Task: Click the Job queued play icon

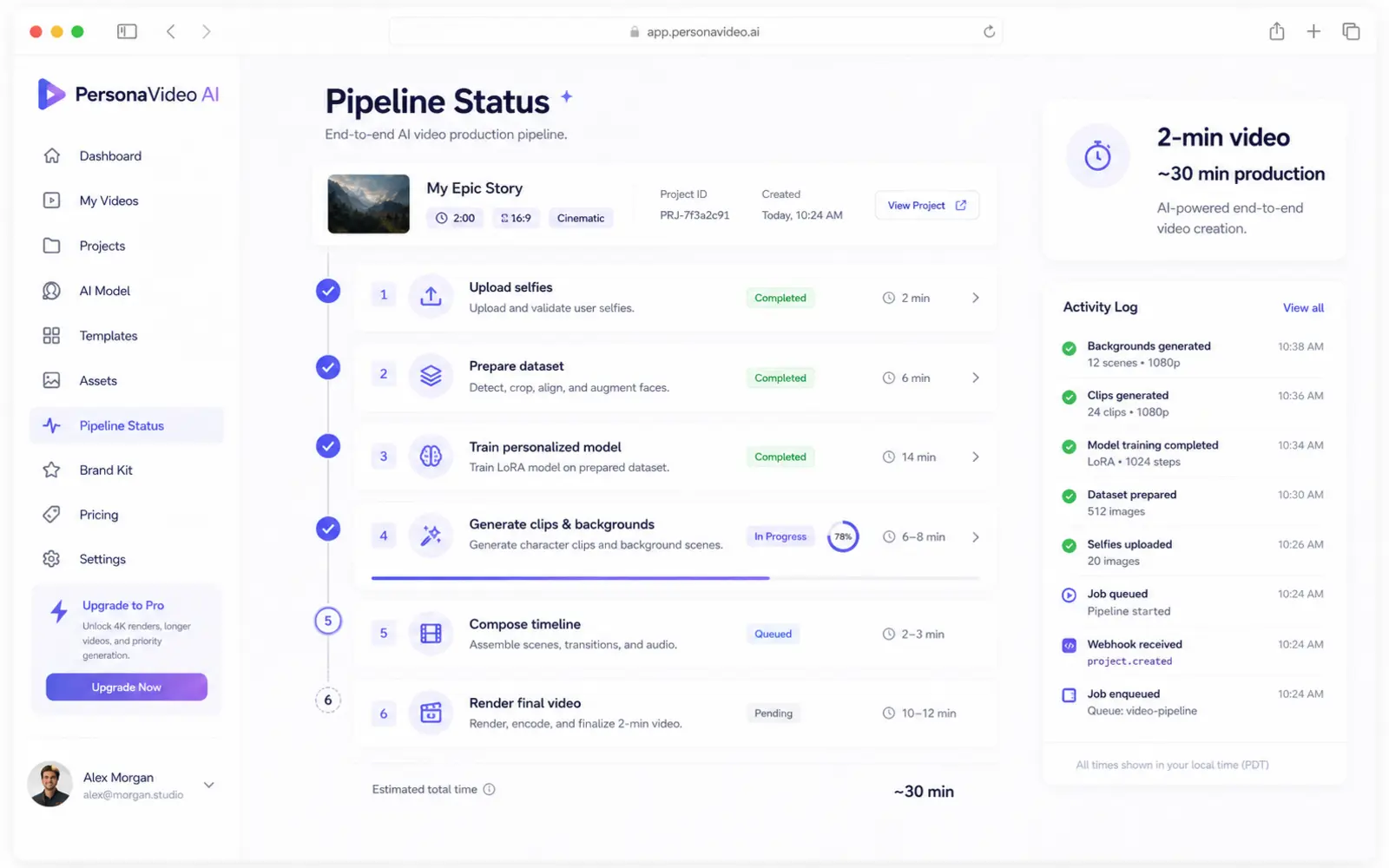Action: [1070, 595]
